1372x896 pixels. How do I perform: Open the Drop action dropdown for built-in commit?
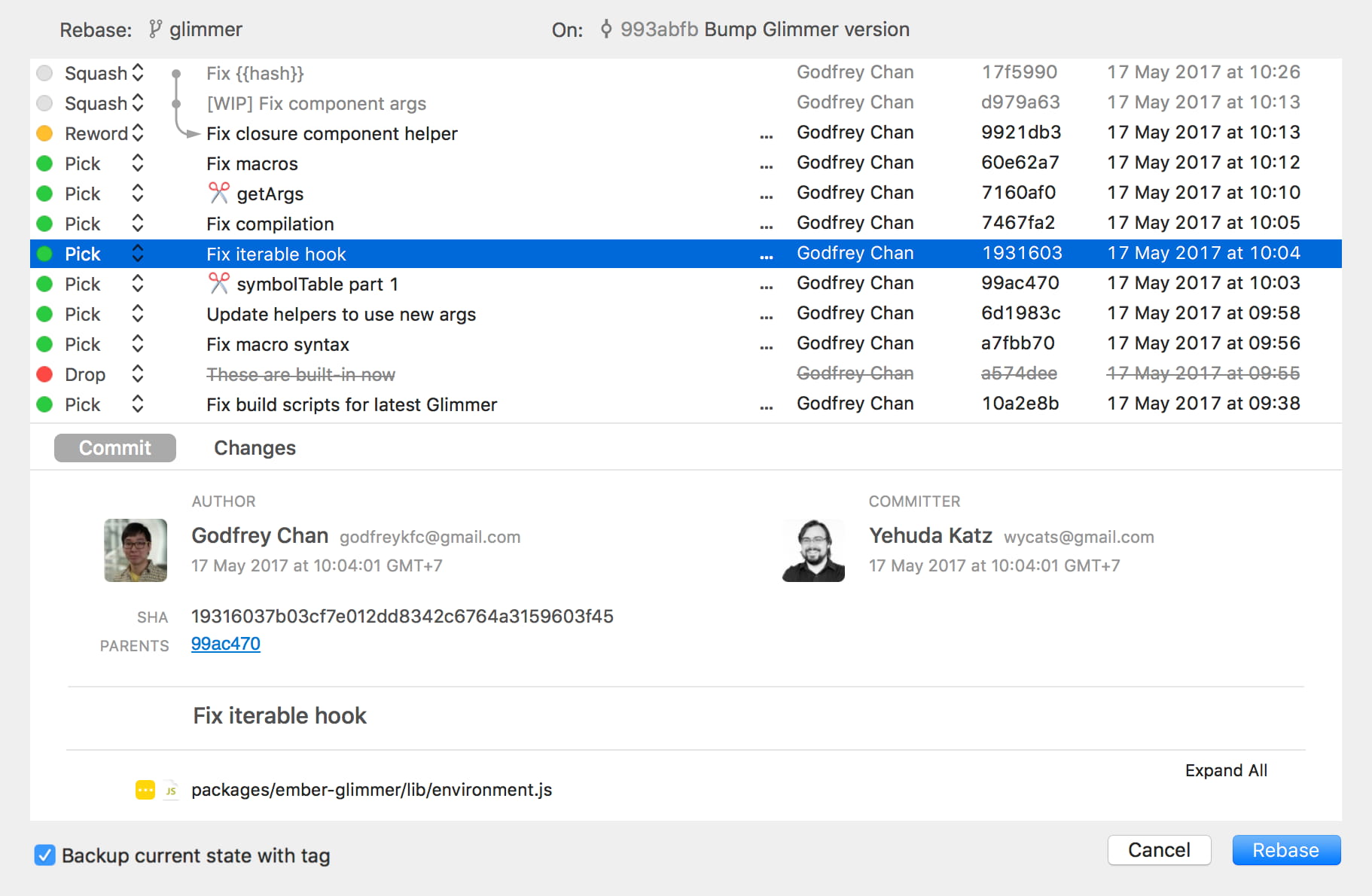138,373
